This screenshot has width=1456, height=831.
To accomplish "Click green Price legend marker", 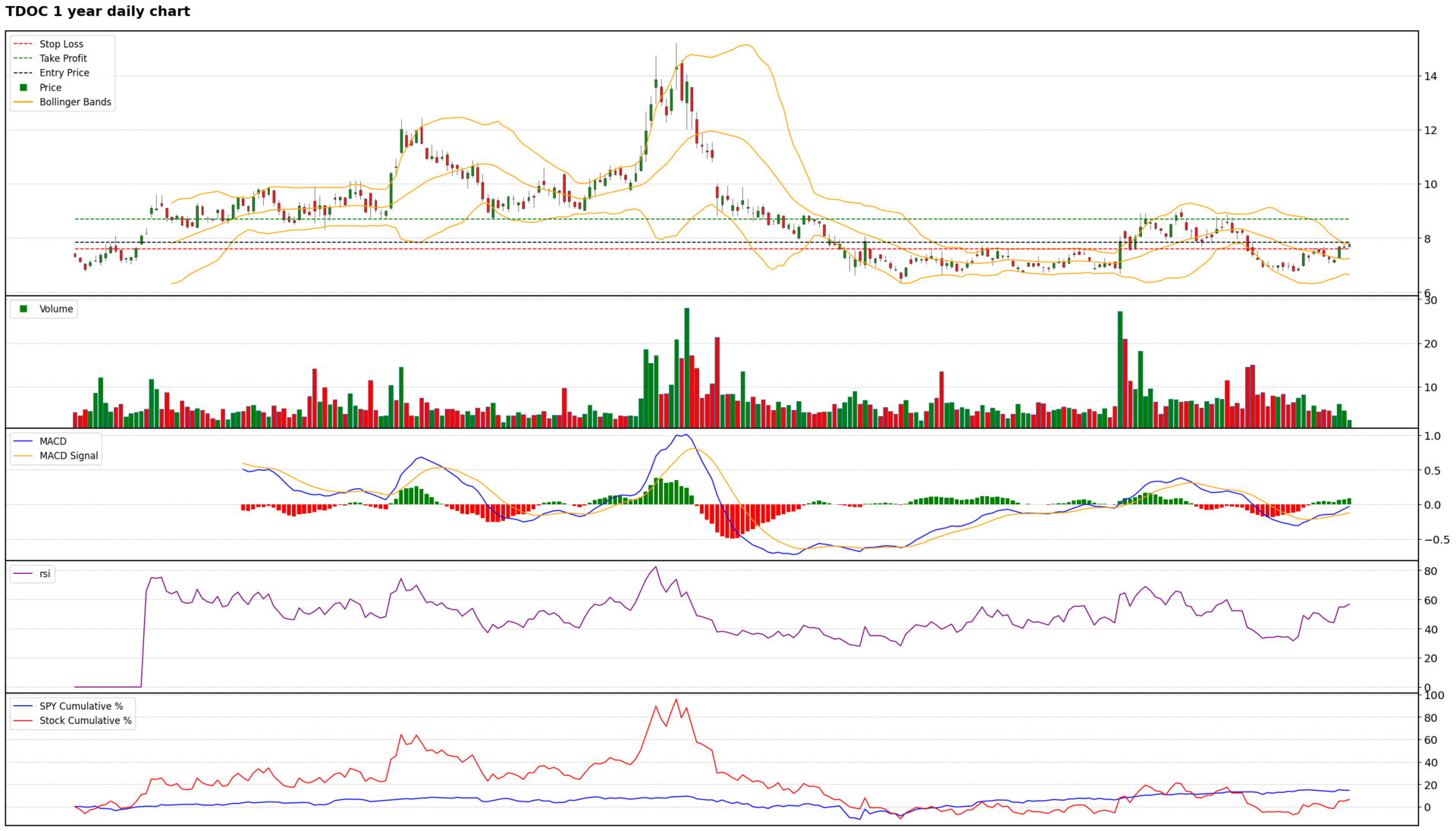I will click(x=24, y=87).
